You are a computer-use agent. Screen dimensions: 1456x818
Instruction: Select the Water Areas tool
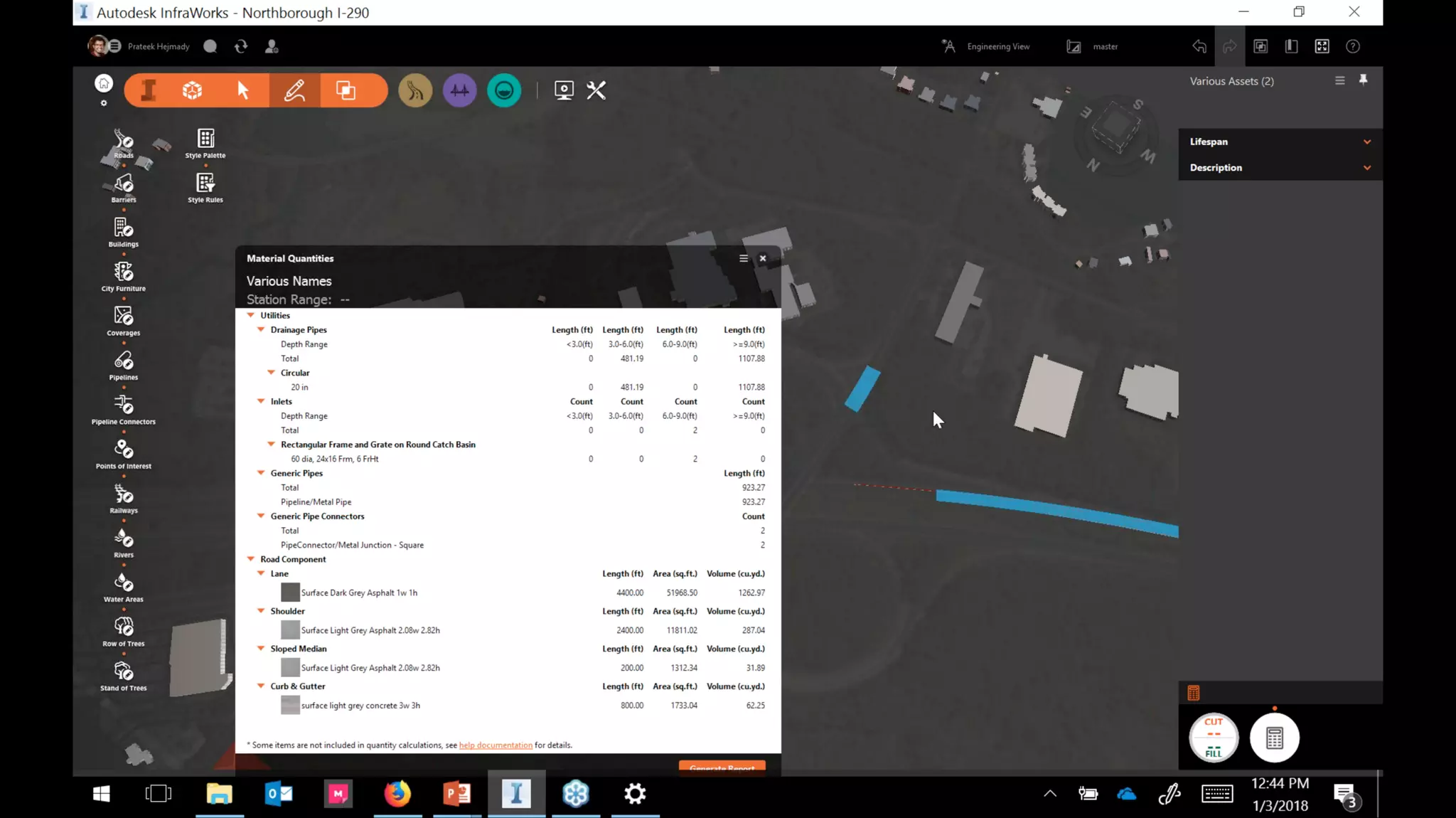click(x=124, y=588)
